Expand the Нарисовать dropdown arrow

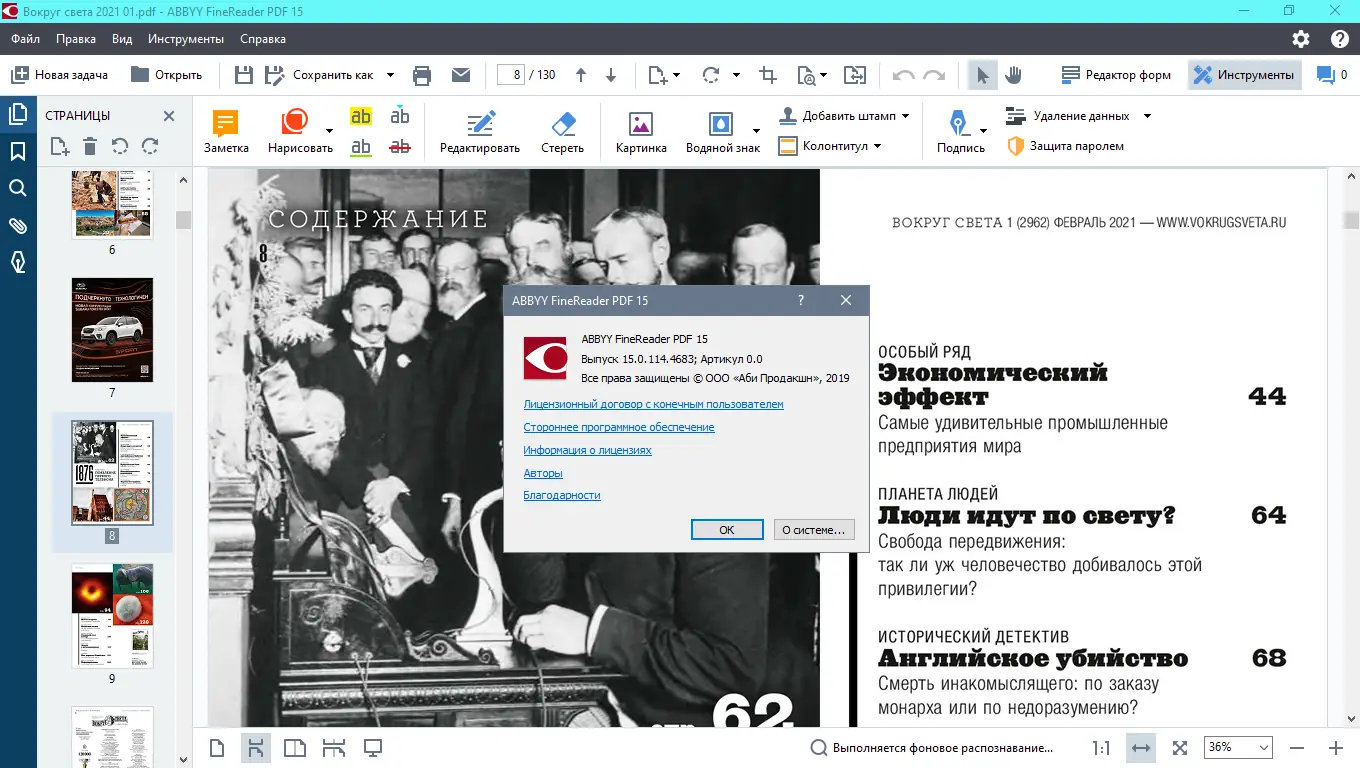click(329, 130)
